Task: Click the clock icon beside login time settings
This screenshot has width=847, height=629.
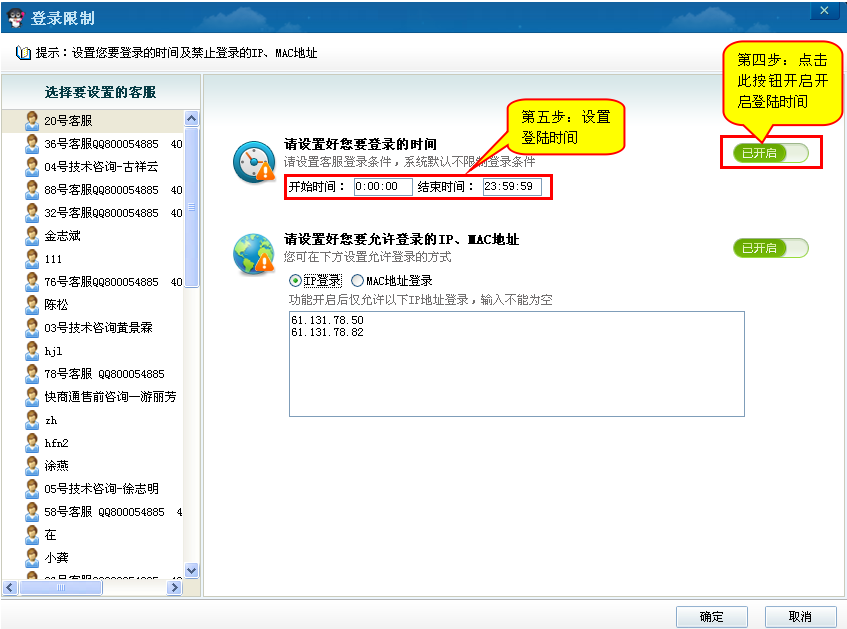Action: [x=253, y=162]
